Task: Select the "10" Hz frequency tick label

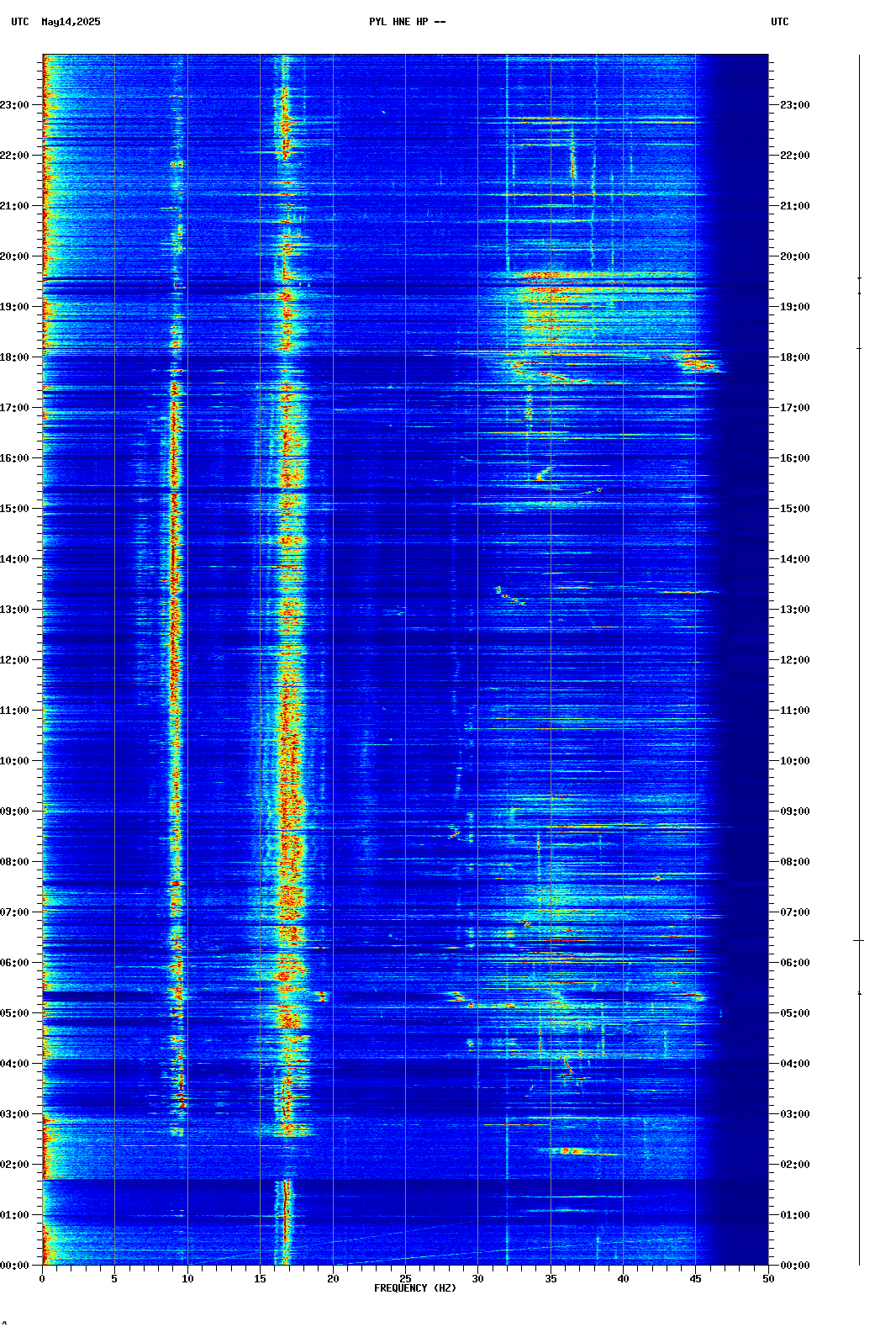Action: click(x=187, y=1279)
